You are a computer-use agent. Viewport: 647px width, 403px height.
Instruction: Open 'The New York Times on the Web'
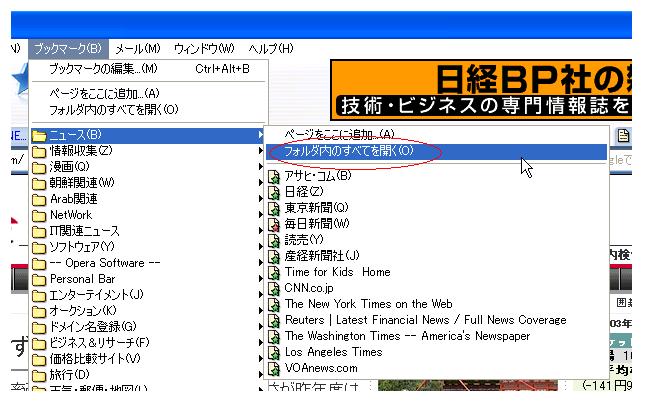pyautogui.click(x=368, y=304)
